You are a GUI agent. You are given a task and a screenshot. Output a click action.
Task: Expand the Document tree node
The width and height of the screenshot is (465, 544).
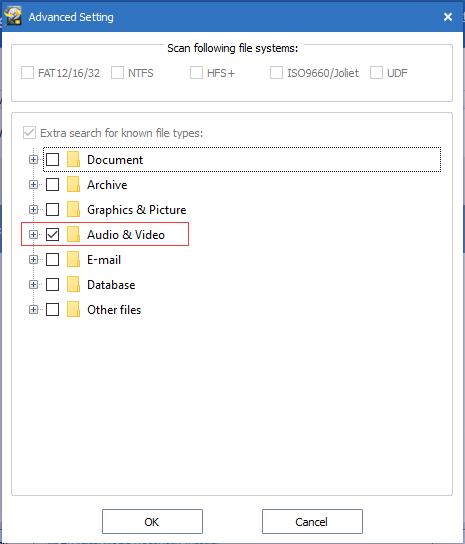pos(33,160)
